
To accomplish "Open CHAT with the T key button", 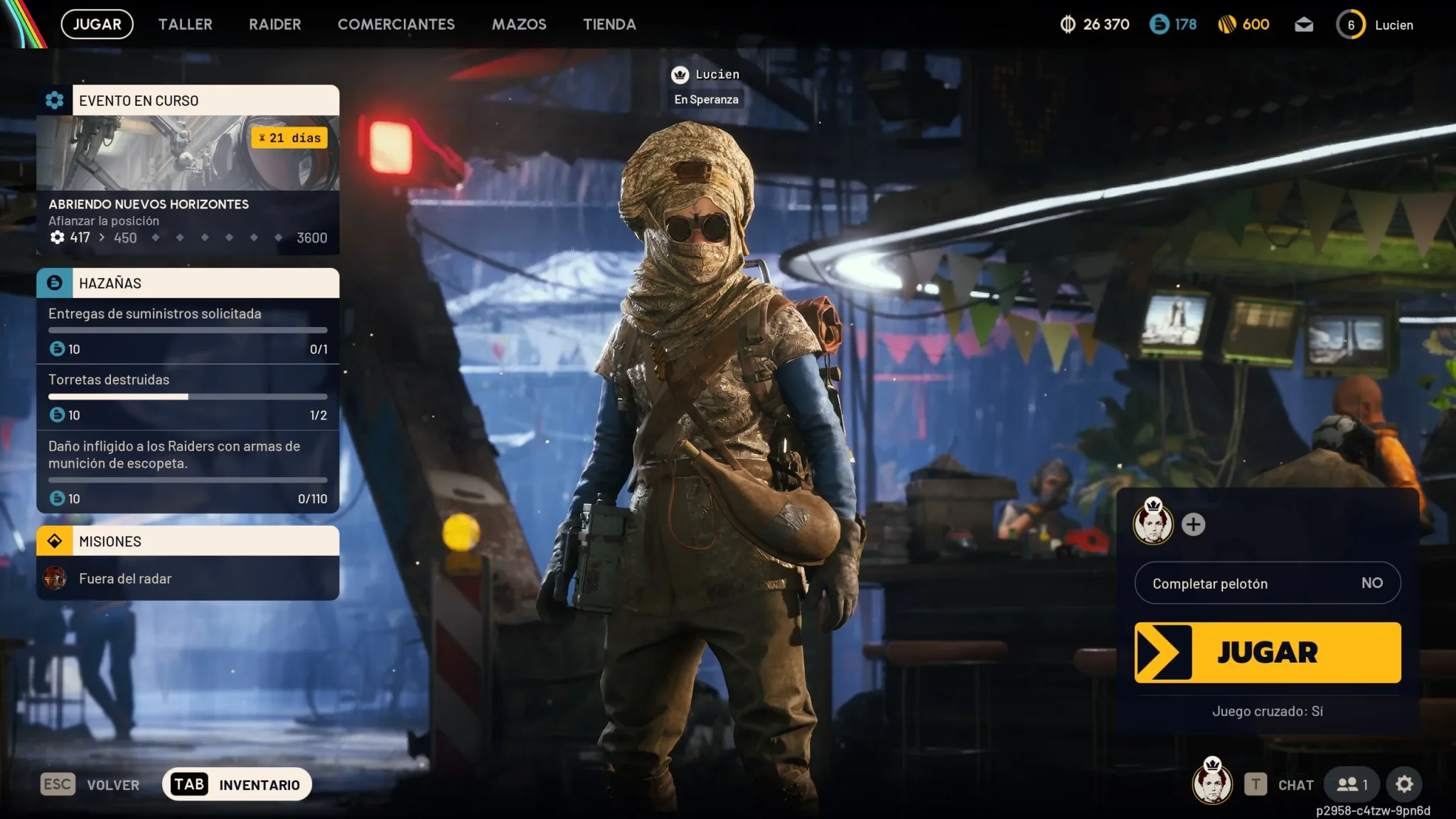I will coord(1279,785).
